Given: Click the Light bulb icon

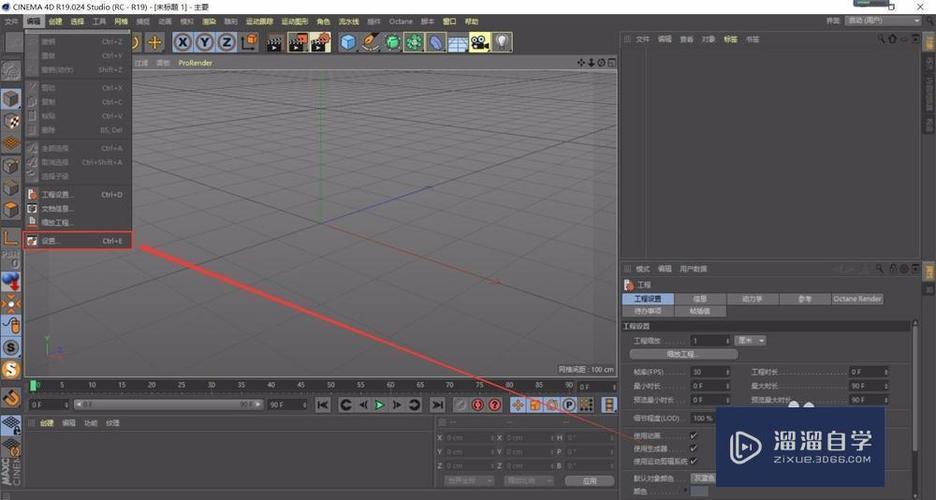Looking at the screenshot, I should 502,42.
